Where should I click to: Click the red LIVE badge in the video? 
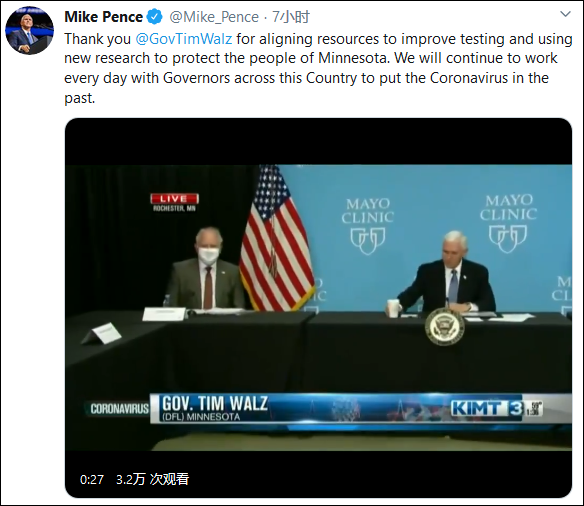pos(174,199)
